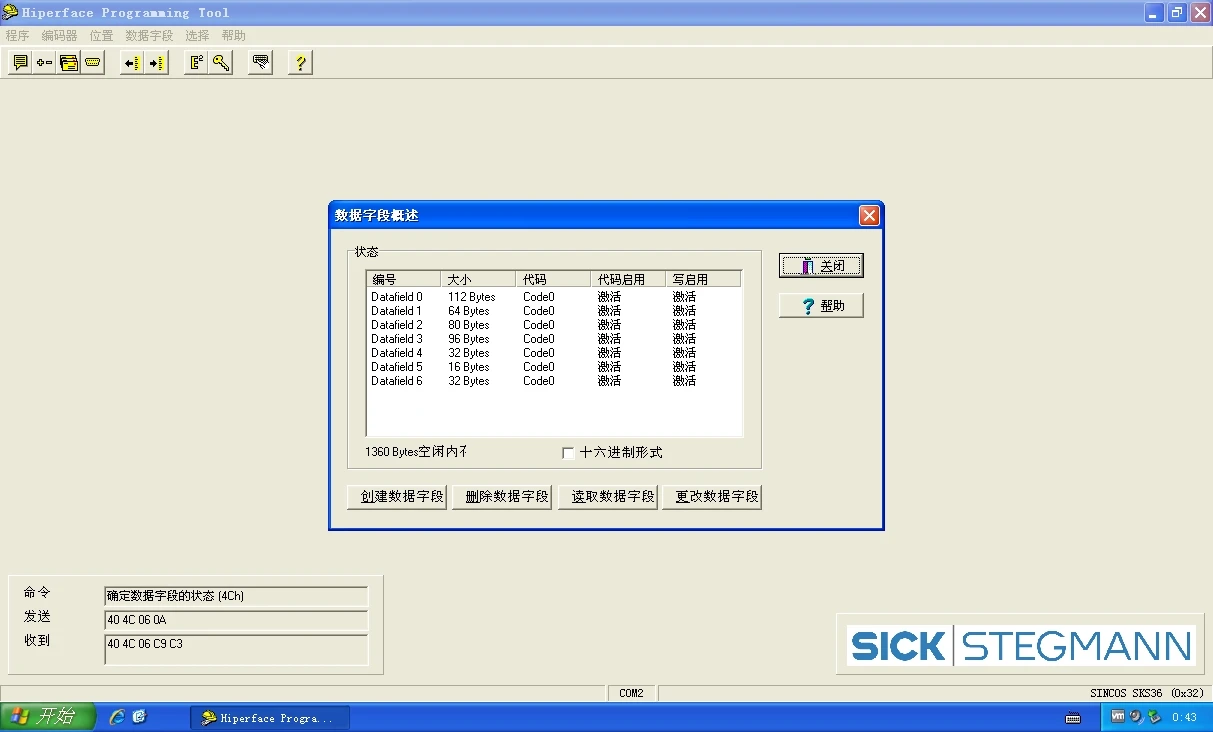
Task: Click the 读取数据字段 button
Action: point(607,496)
